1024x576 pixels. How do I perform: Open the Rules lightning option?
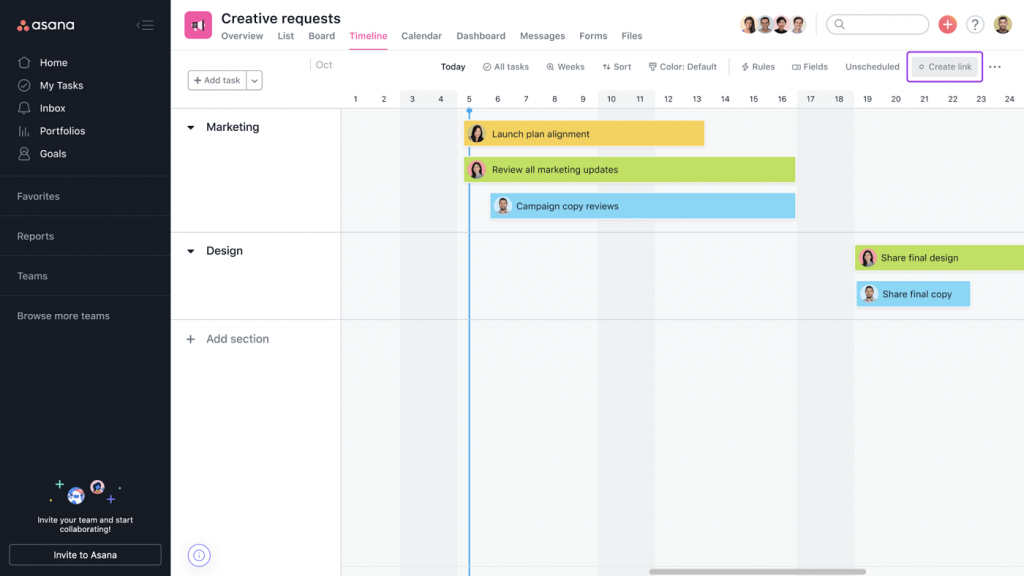click(x=758, y=67)
